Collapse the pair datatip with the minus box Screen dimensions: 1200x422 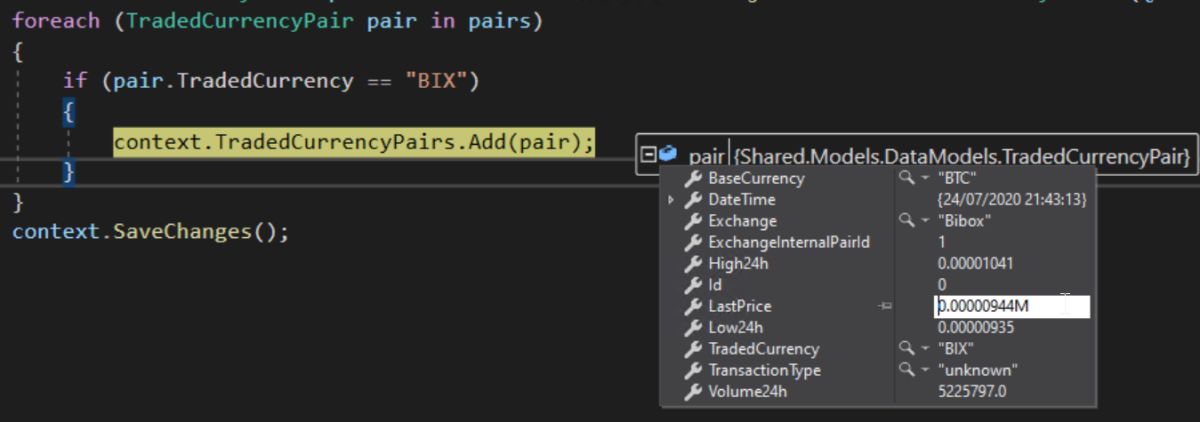coord(648,155)
